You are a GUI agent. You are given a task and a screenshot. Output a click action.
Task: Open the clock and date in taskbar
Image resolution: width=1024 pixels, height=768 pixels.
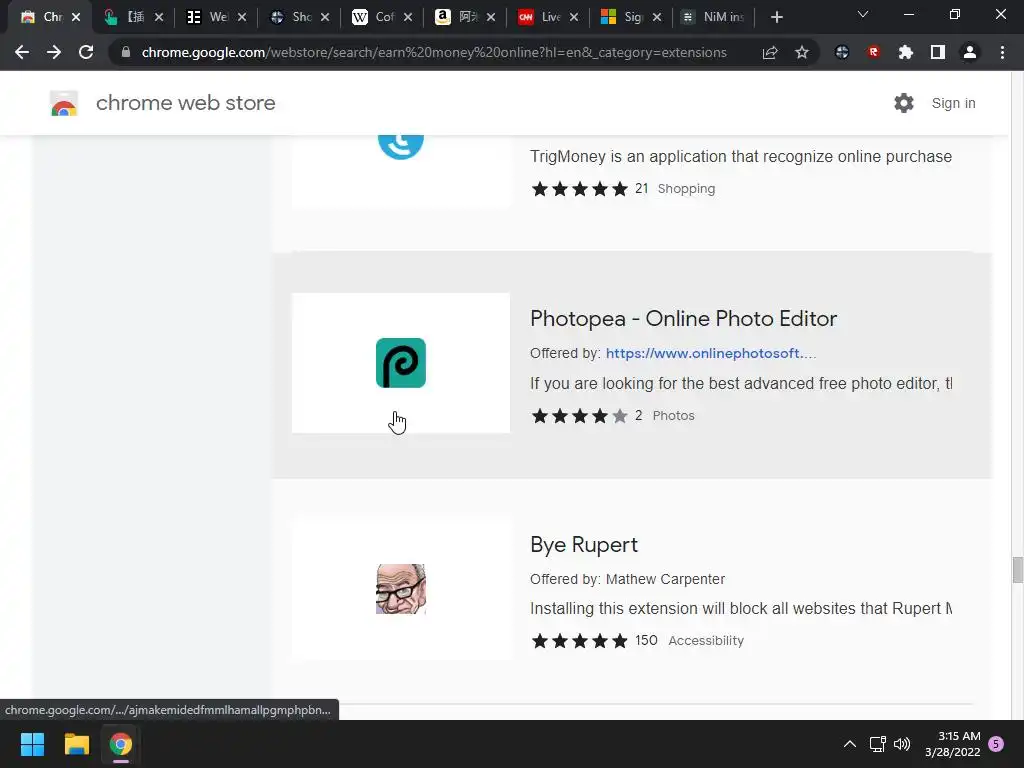[953, 744]
